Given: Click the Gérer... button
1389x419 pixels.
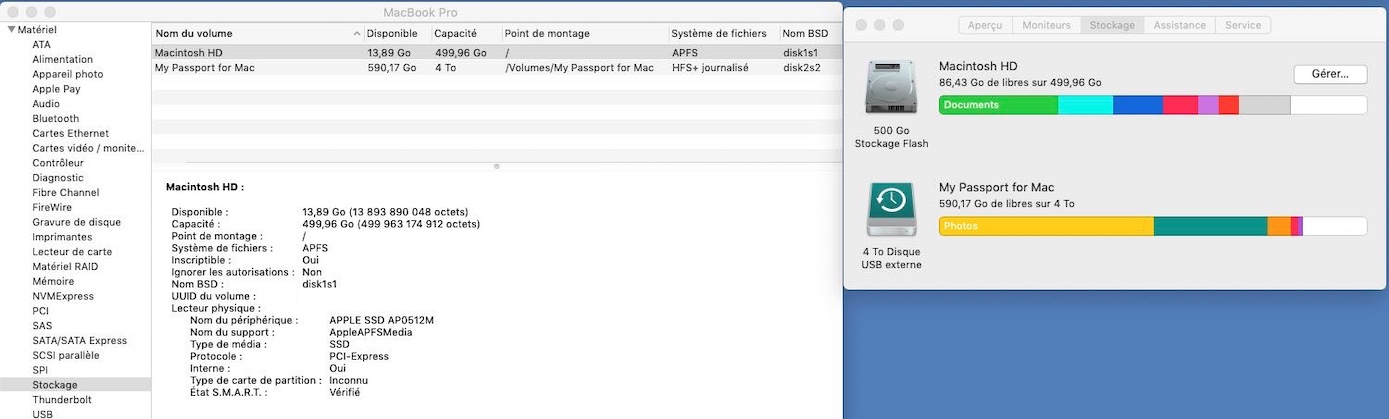Looking at the screenshot, I should click(x=1330, y=74).
